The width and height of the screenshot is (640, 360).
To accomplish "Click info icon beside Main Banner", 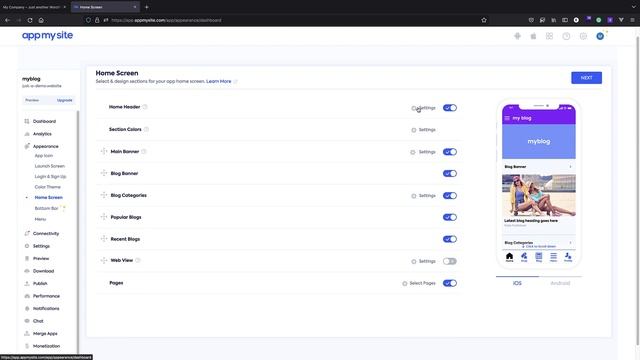I will [144, 151].
